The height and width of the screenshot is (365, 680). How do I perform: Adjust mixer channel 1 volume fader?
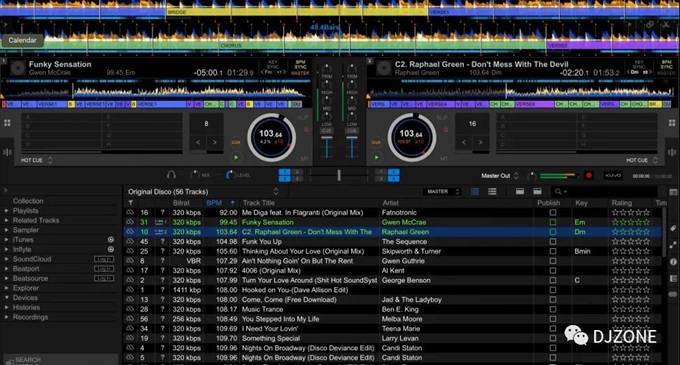click(327, 137)
